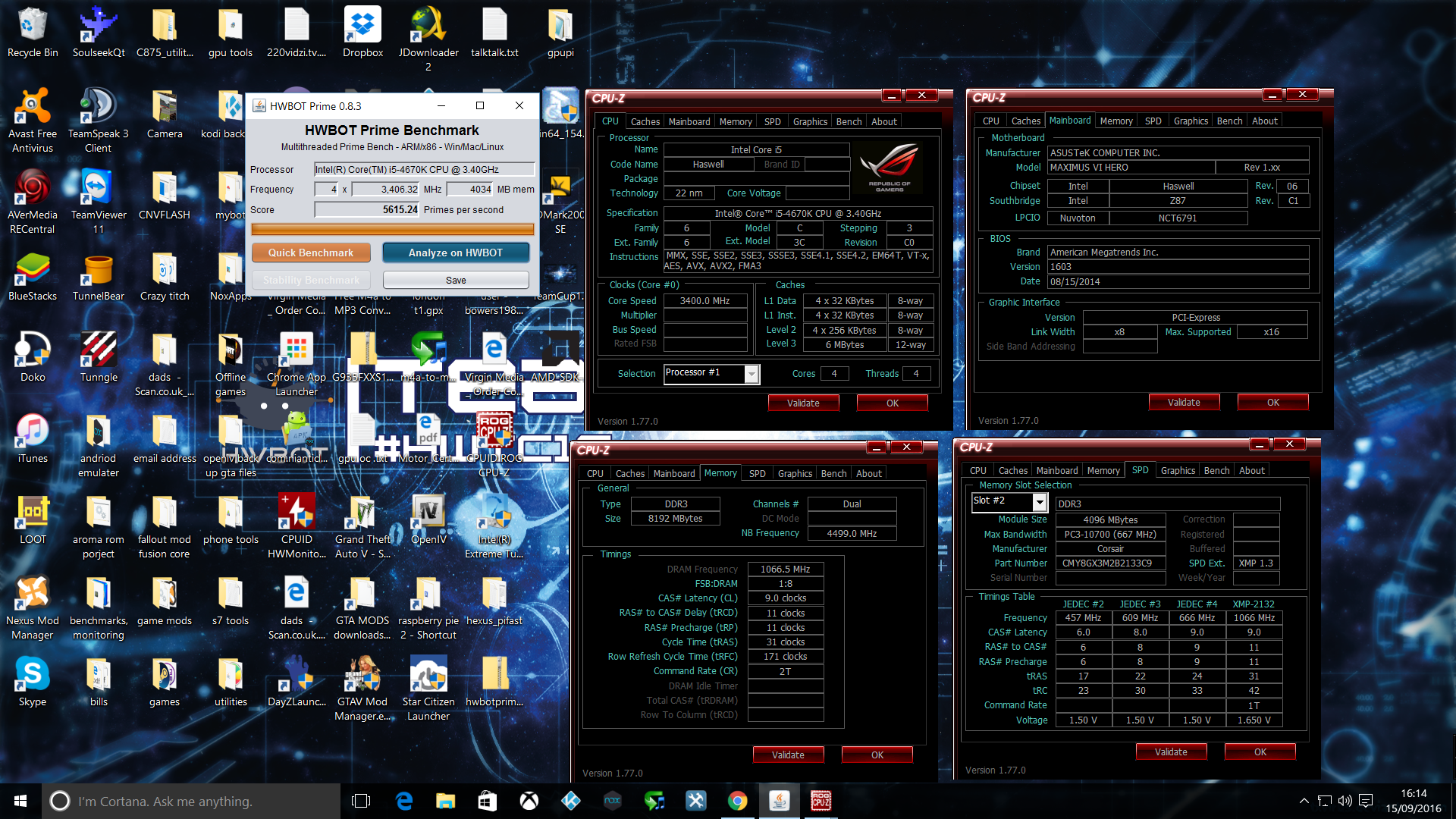1456x819 pixels.
Task: Click the ROG Republic of Gamers logo
Action: [889, 168]
